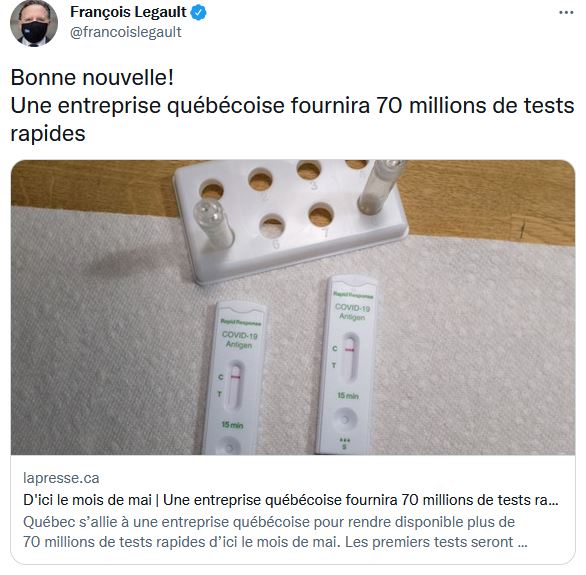Viewport: 586px width, 575px height.
Task: Open François Legault's masked profile avatar
Action: click(x=34, y=23)
